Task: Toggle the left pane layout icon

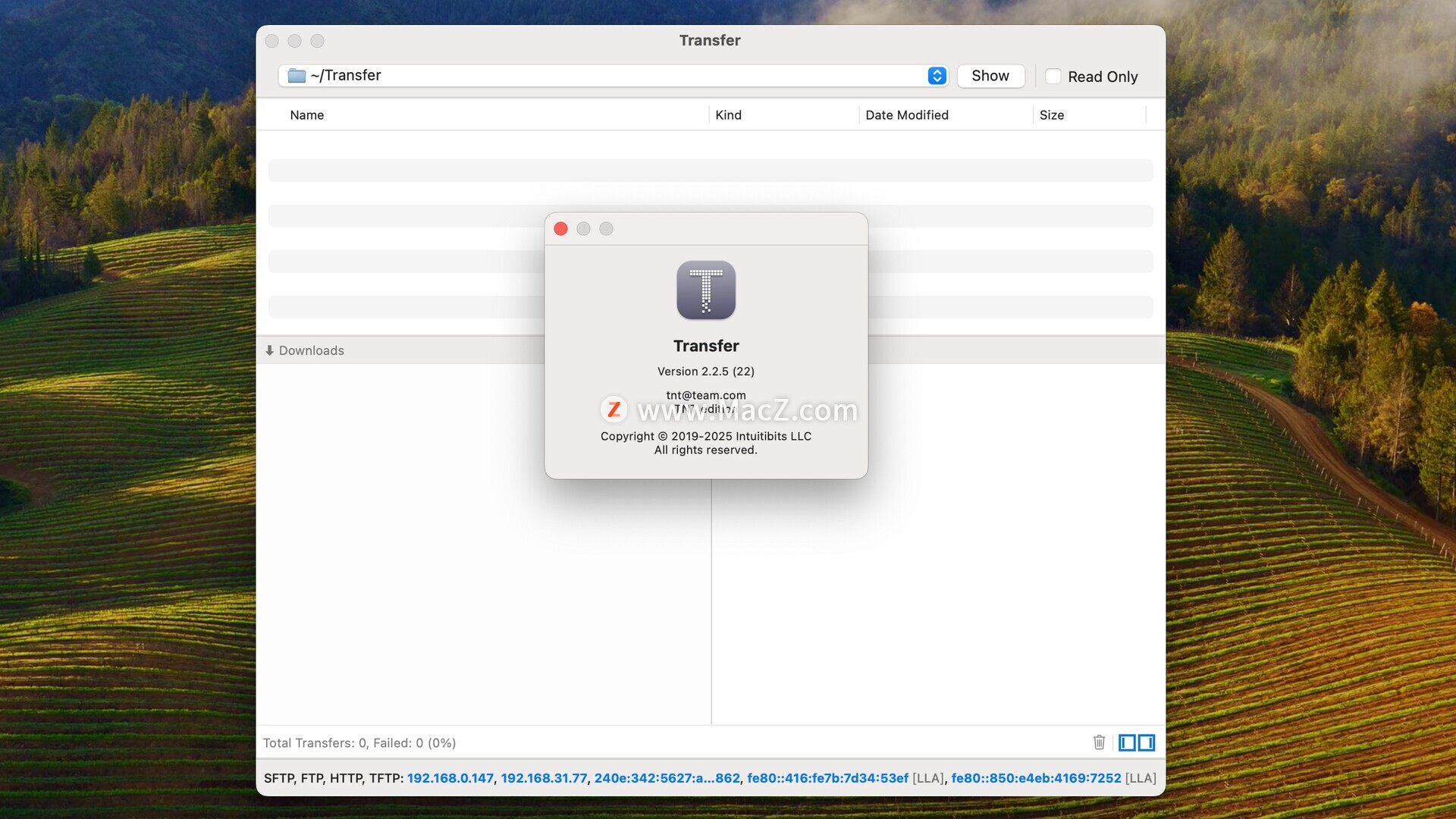Action: 1127,742
